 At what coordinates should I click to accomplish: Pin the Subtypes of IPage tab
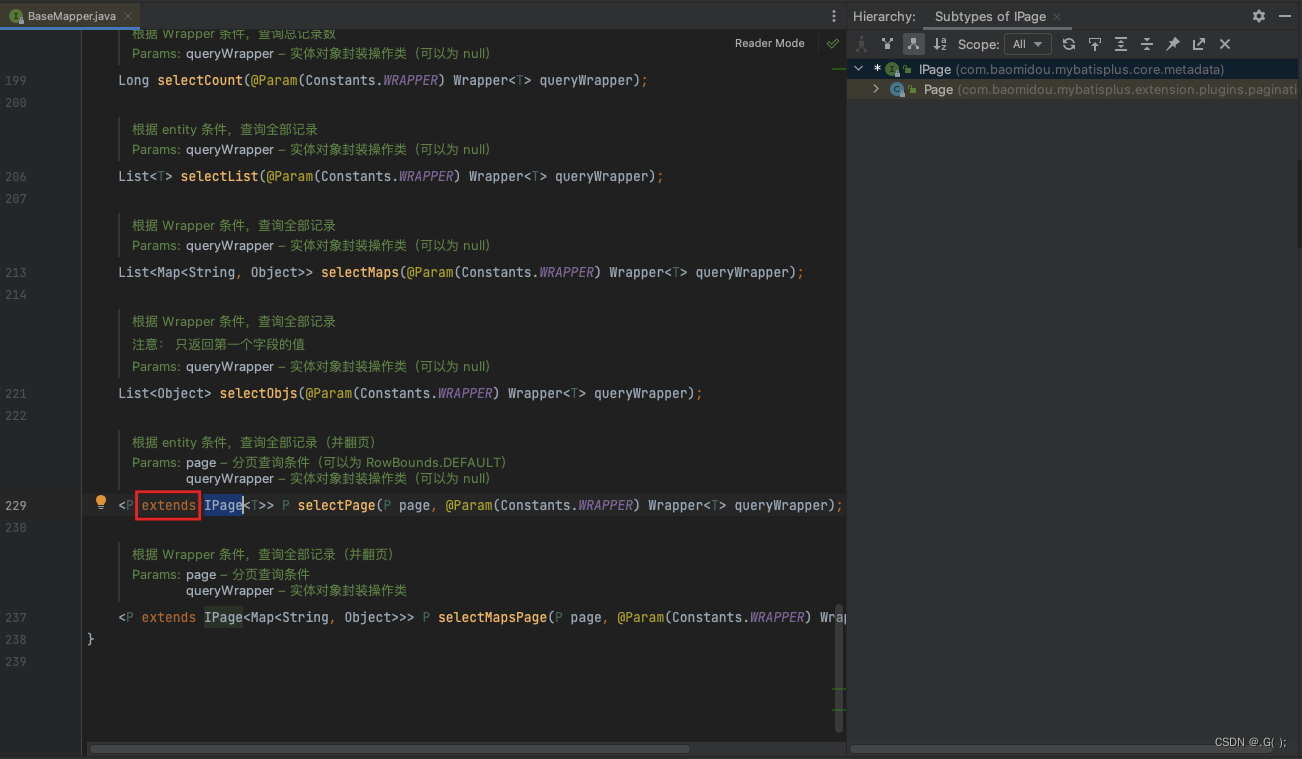pyautogui.click(x=1173, y=44)
